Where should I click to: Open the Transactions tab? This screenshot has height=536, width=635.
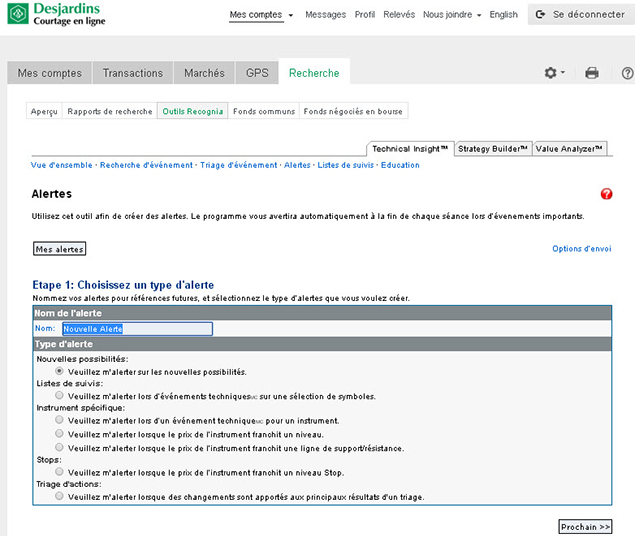pos(133,73)
